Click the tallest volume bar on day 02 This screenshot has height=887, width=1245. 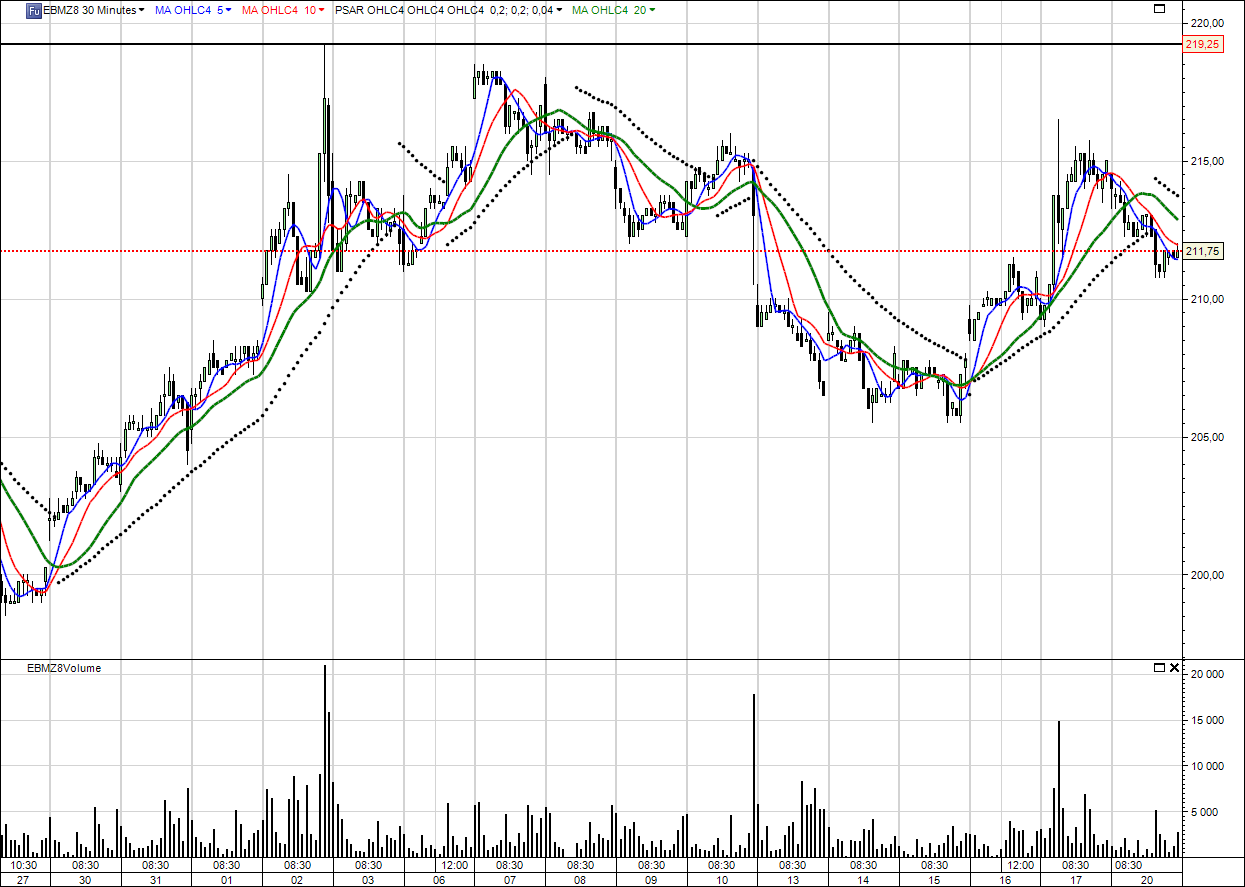(x=325, y=760)
